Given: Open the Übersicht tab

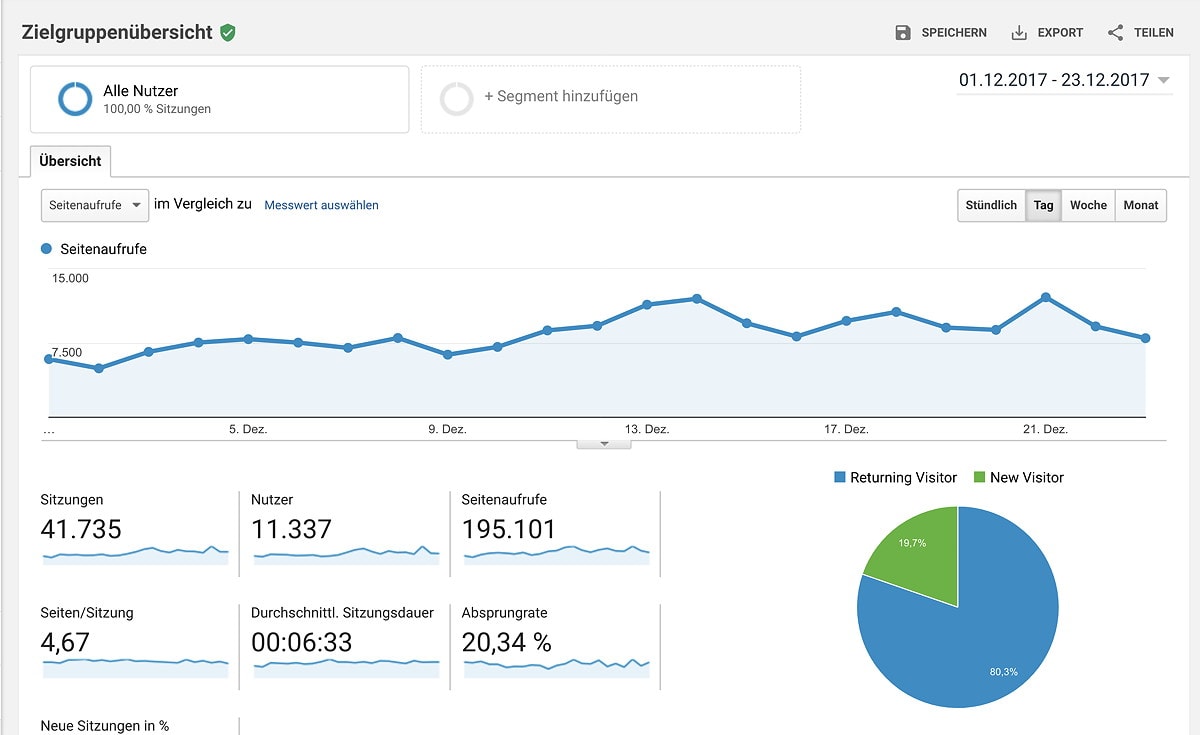Looking at the screenshot, I should [71, 161].
